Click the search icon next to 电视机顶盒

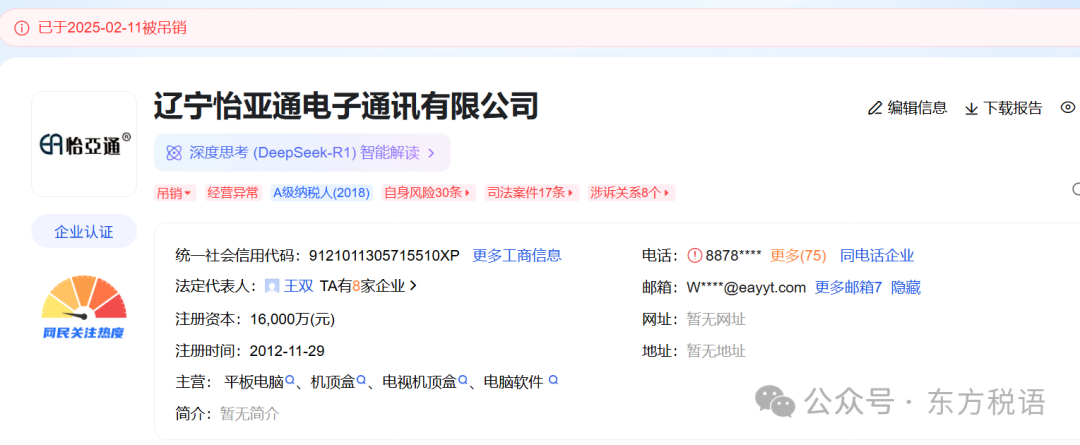463,381
